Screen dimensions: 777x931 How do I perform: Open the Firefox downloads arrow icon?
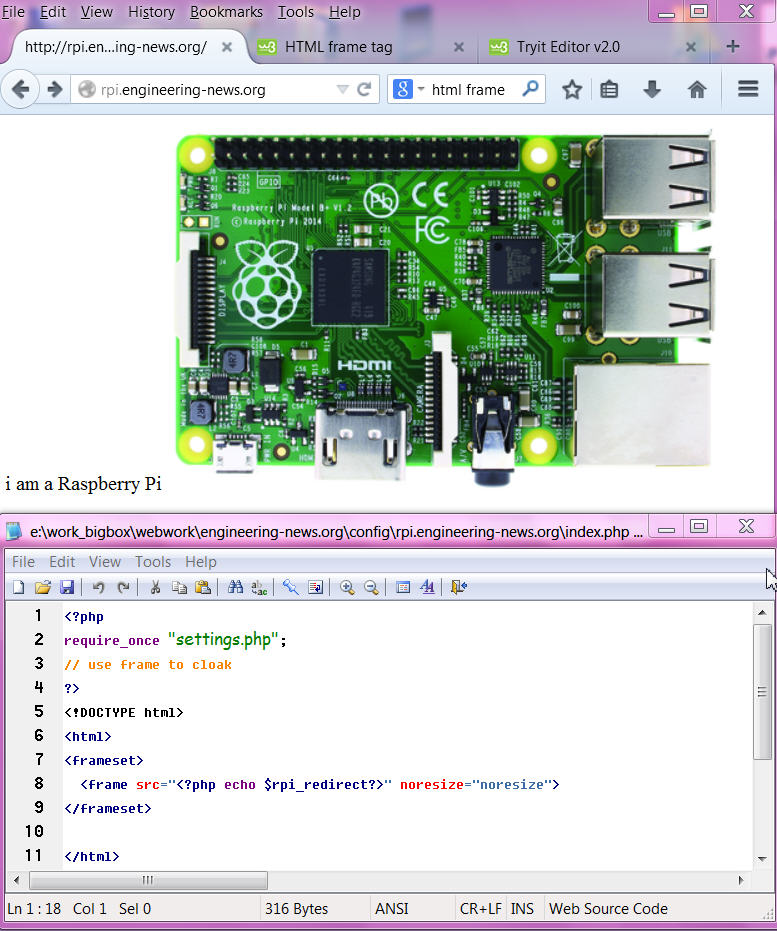coord(652,90)
